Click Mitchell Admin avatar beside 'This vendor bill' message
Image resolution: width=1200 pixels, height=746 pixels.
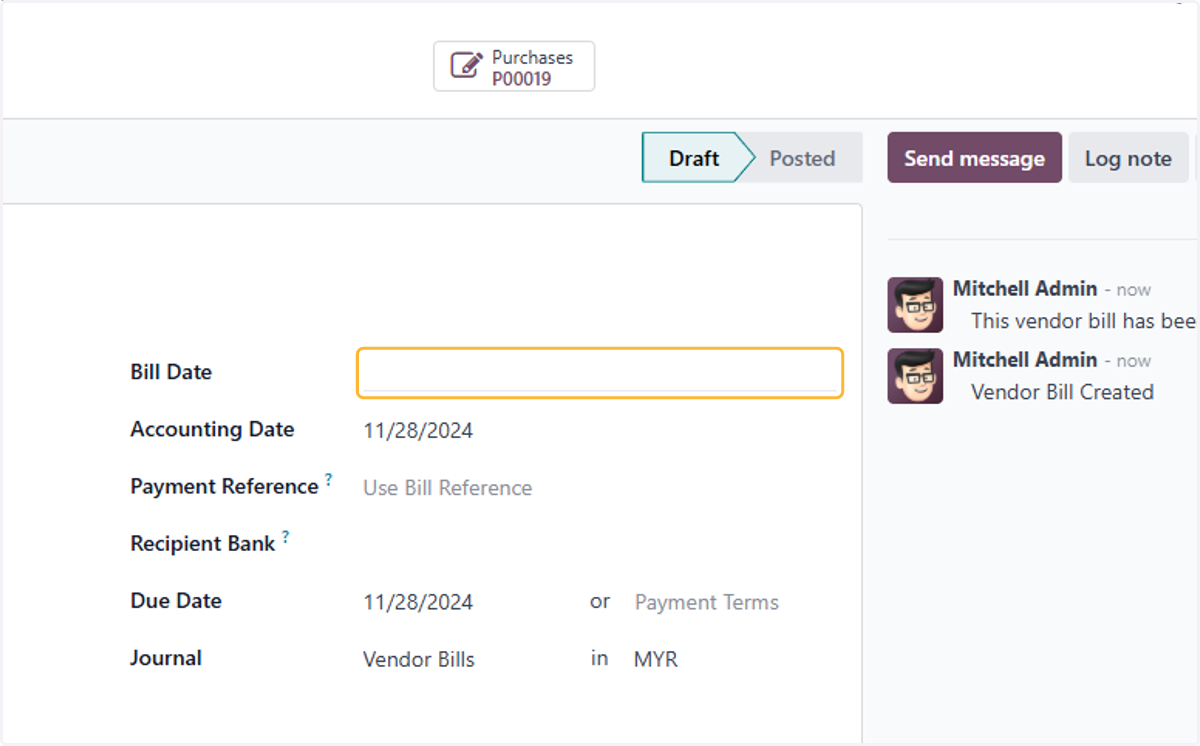point(915,305)
